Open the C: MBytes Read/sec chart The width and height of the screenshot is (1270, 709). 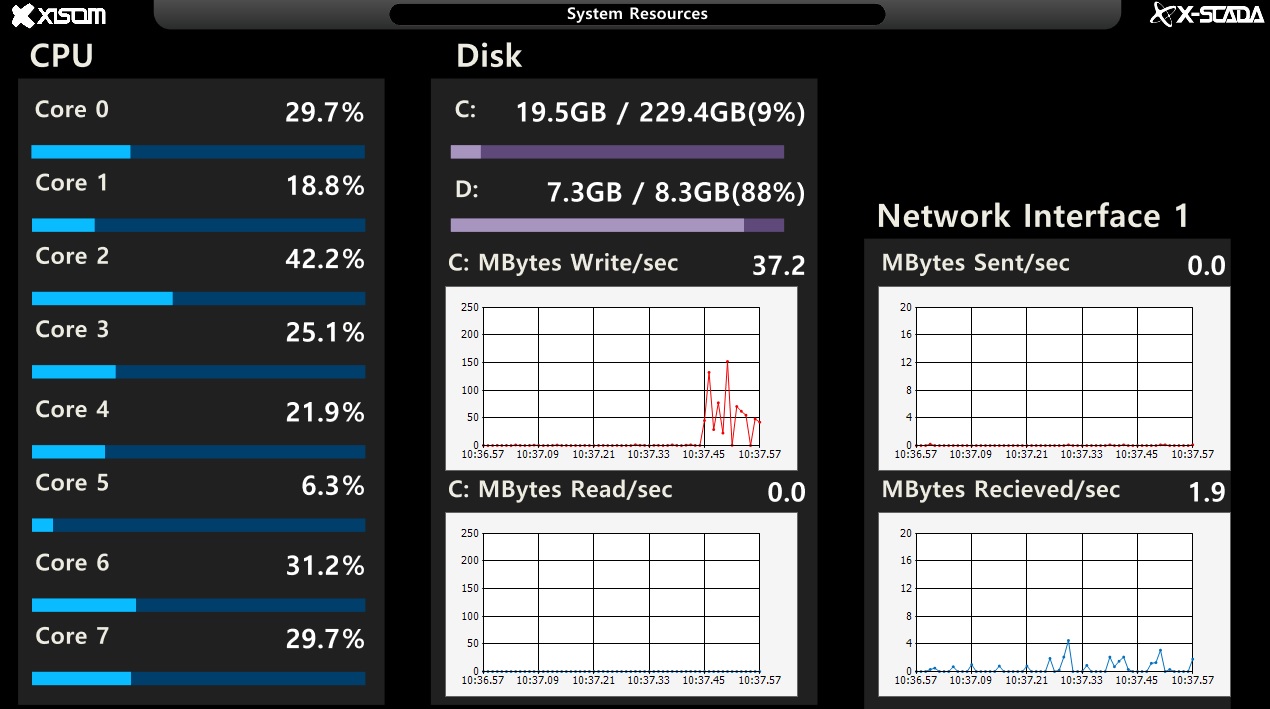point(621,604)
